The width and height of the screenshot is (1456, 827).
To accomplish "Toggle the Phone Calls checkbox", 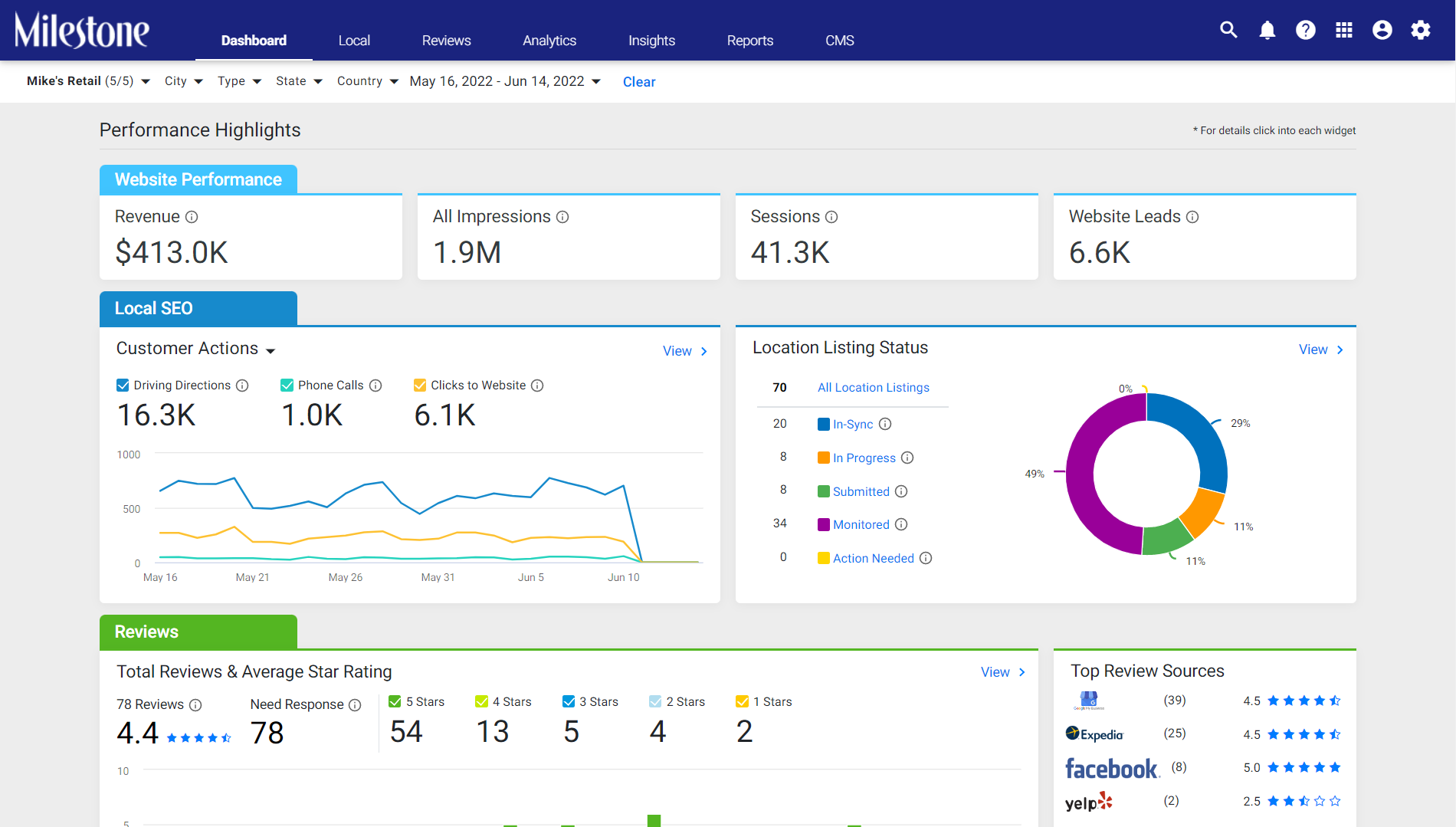I will click(x=287, y=386).
